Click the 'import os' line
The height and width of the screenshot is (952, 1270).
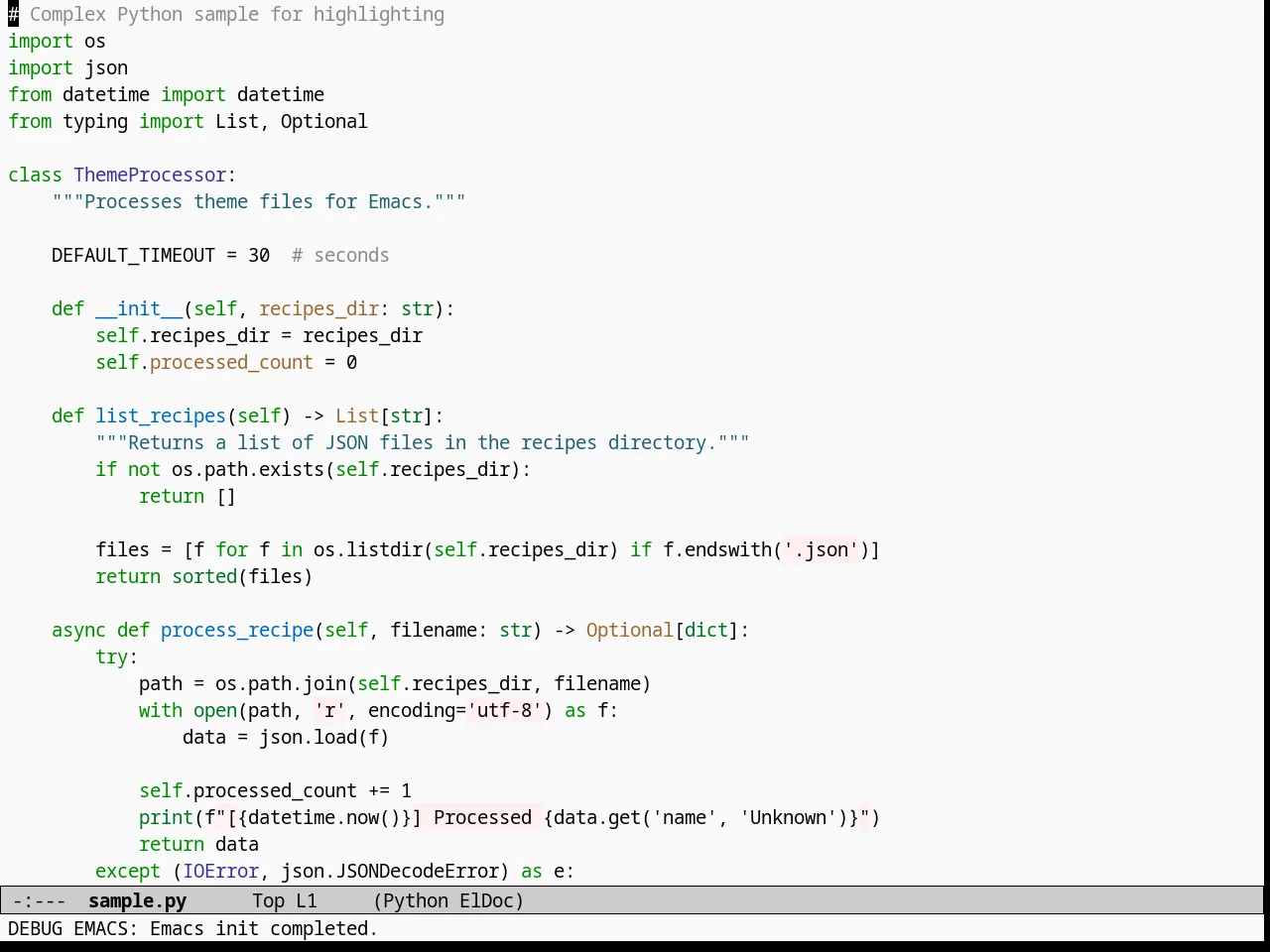click(x=57, y=41)
